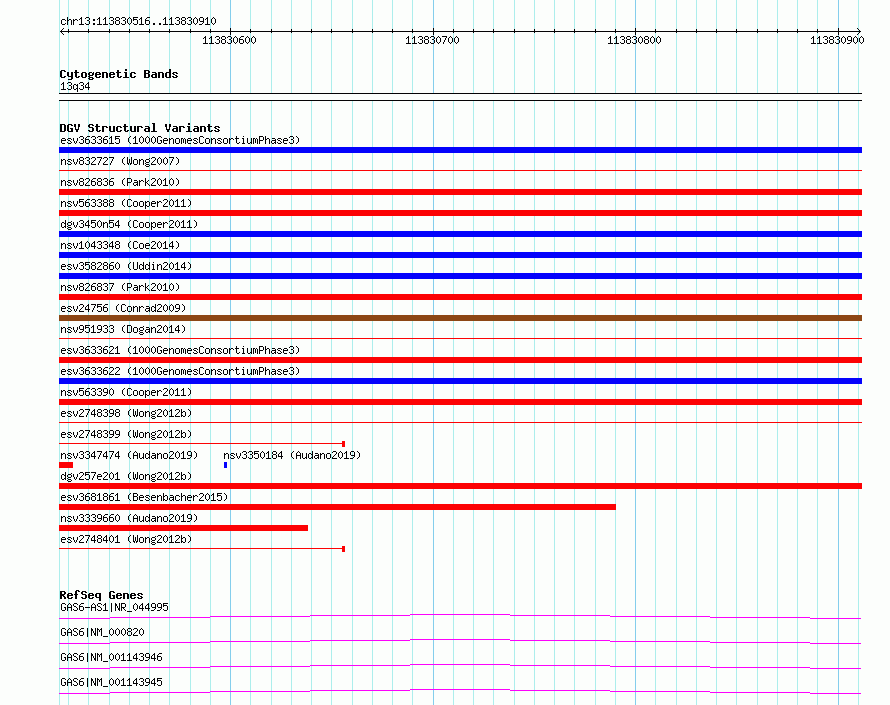Click the nsv826836 (Park2010) label
The width and height of the screenshot is (890, 705).
tap(120, 182)
